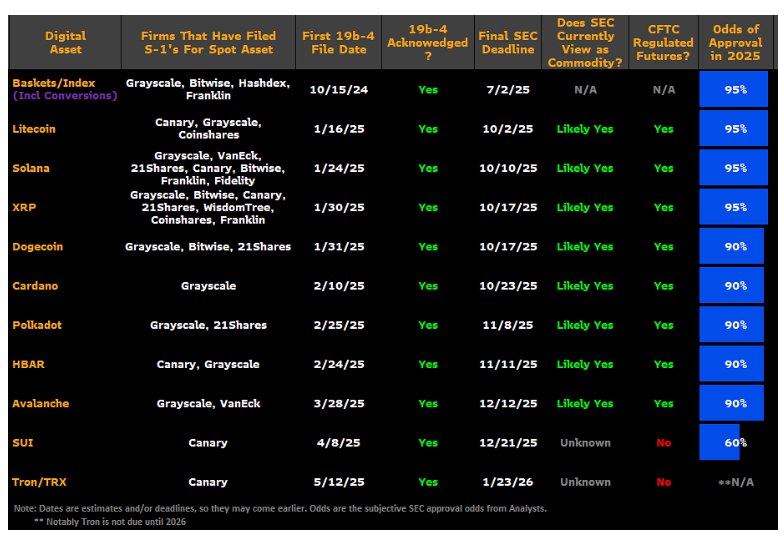This screenshot has width=784, height=536.
Task: Select the Dogecoin asset label
Action: (38, 246)
